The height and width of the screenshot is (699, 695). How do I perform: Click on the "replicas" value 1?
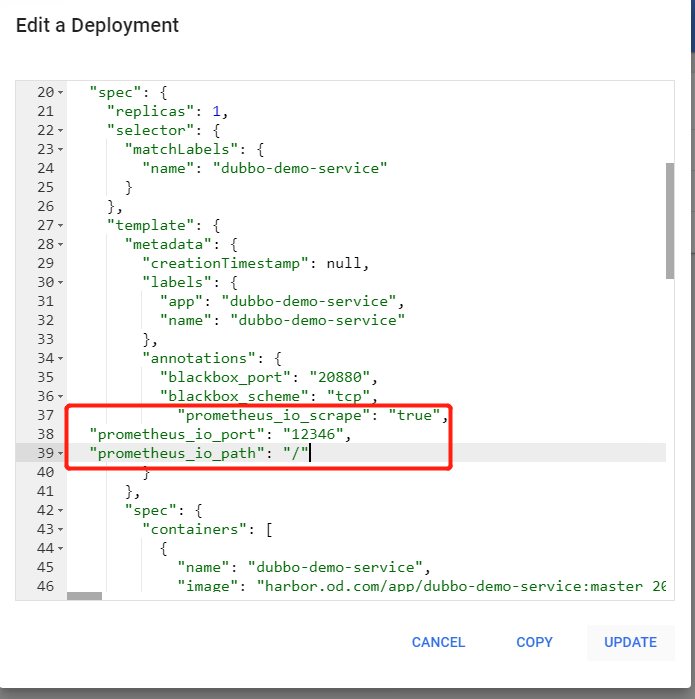coord(230,112)
